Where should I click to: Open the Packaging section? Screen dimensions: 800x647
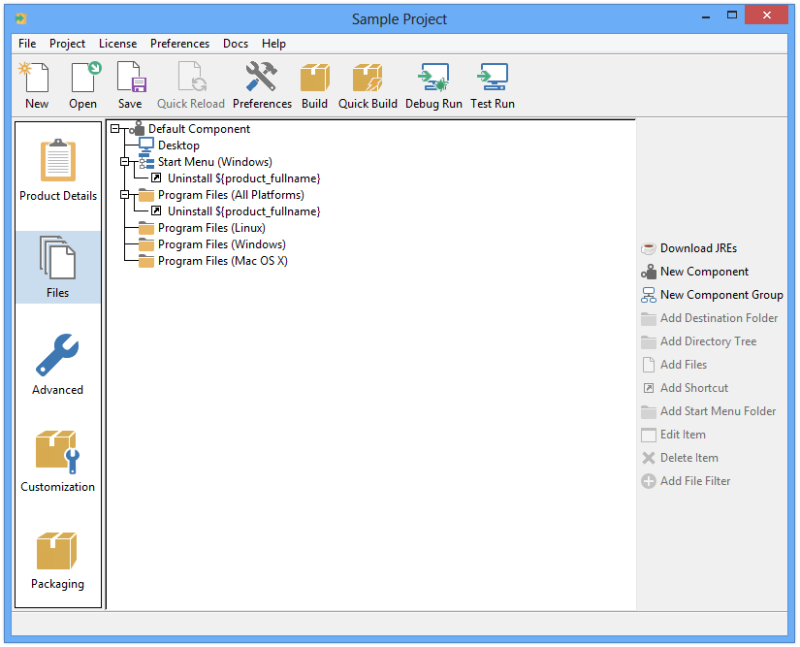click(x=58, y=559)
